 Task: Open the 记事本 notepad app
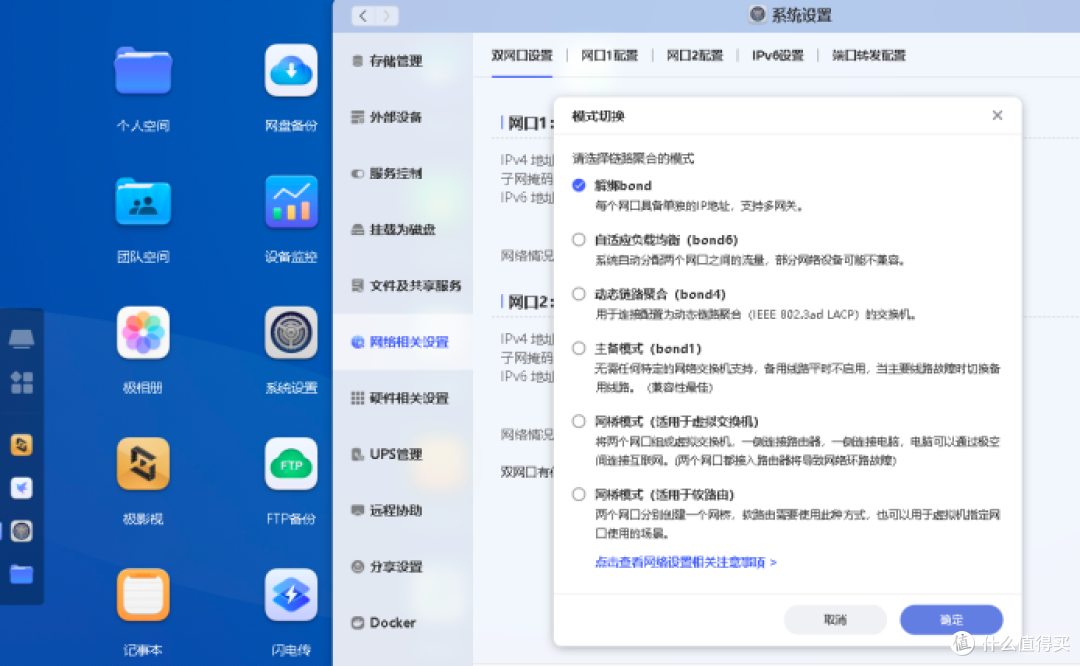click(143, 594)
